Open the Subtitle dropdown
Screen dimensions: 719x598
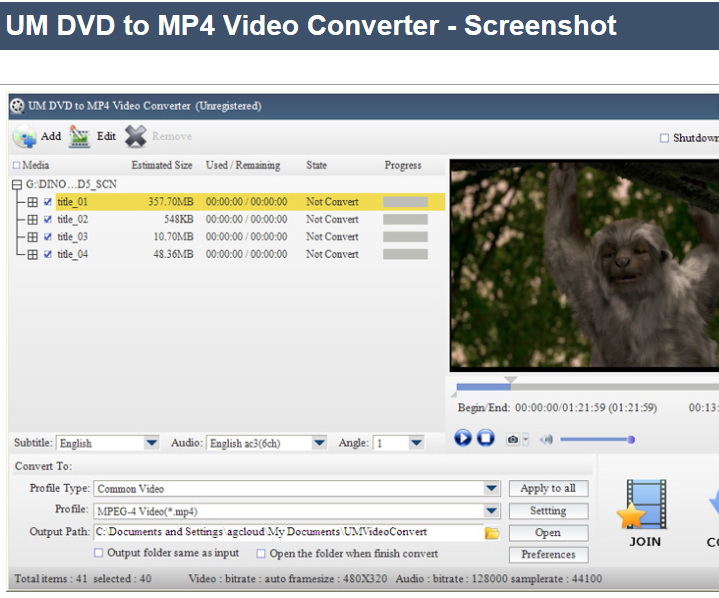[x=151, y=443]
